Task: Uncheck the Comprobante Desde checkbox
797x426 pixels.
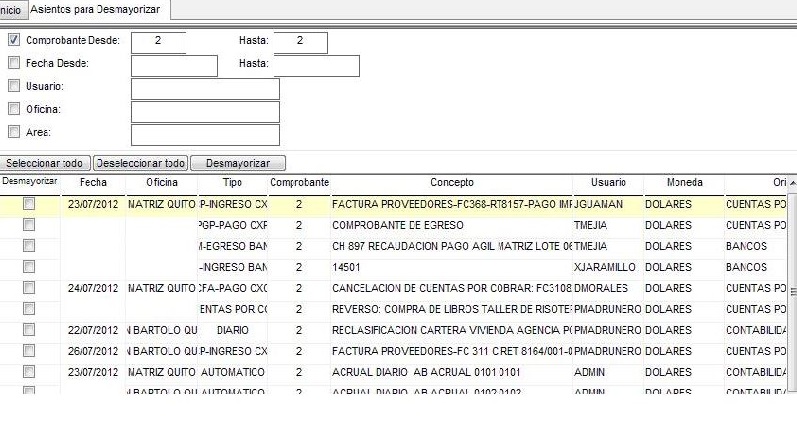Action: [x=14, y=39]
